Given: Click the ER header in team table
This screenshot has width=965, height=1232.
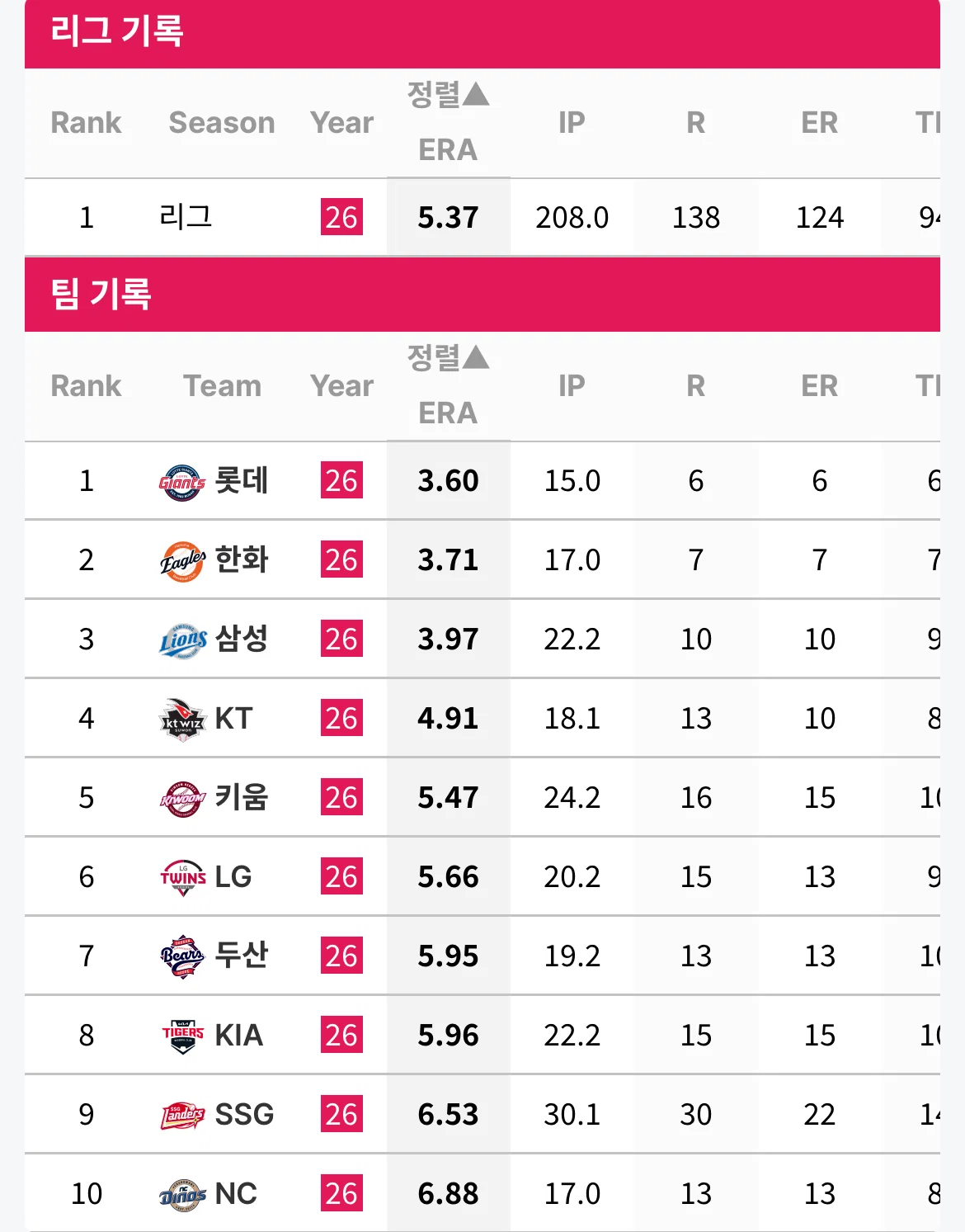Looking at the screenshot, I should coord(819,385).
